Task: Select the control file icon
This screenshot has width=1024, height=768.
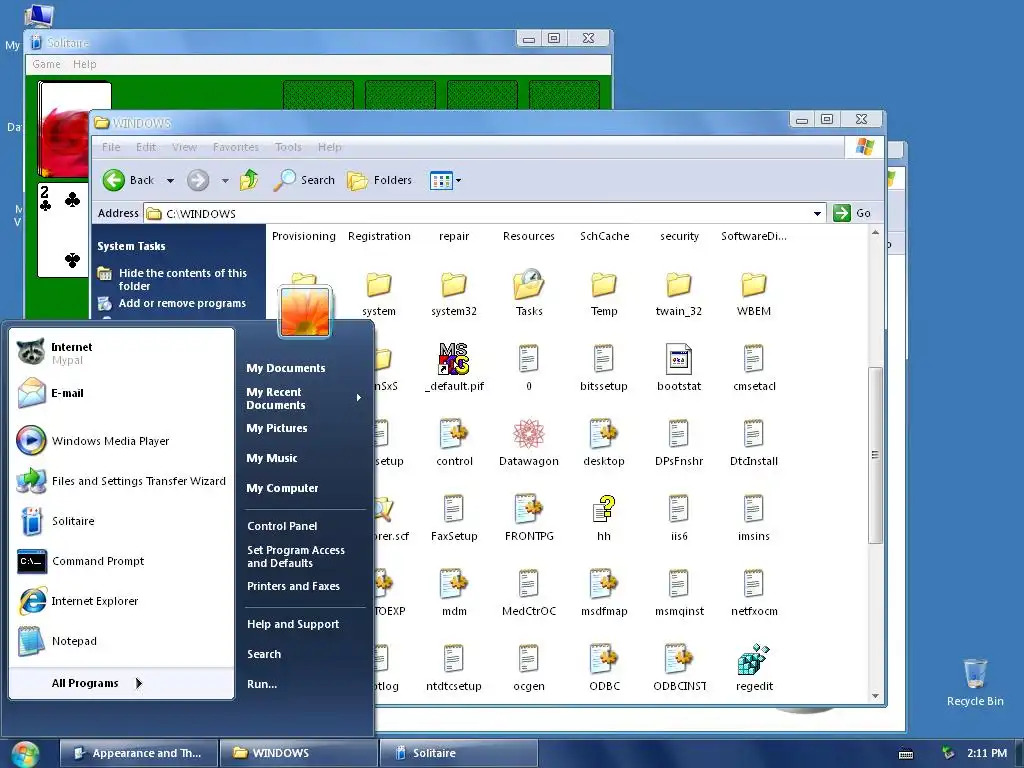Action: [x=454, y=434]
